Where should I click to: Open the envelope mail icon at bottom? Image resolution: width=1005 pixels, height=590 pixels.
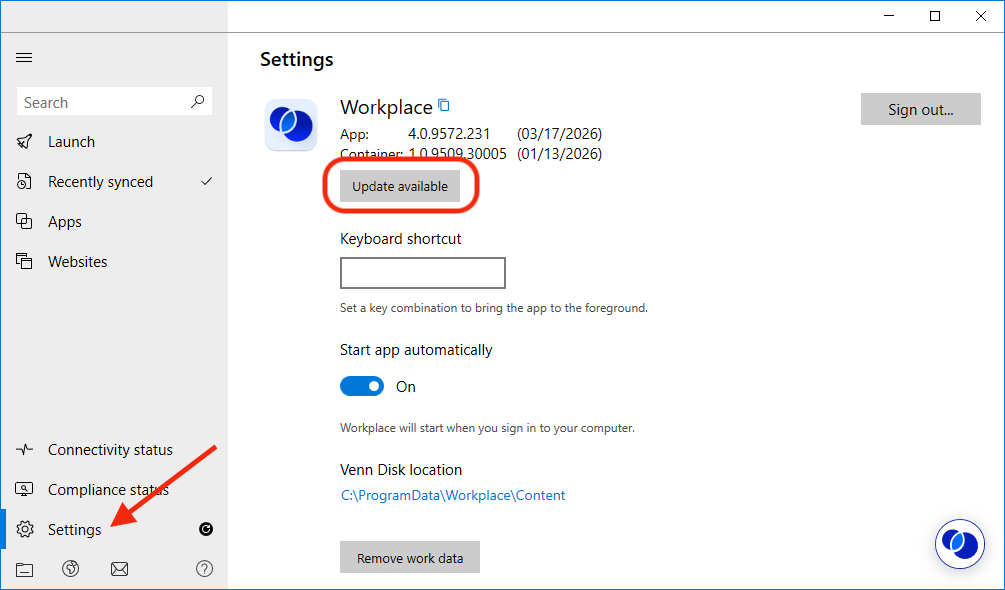point(119,568)
